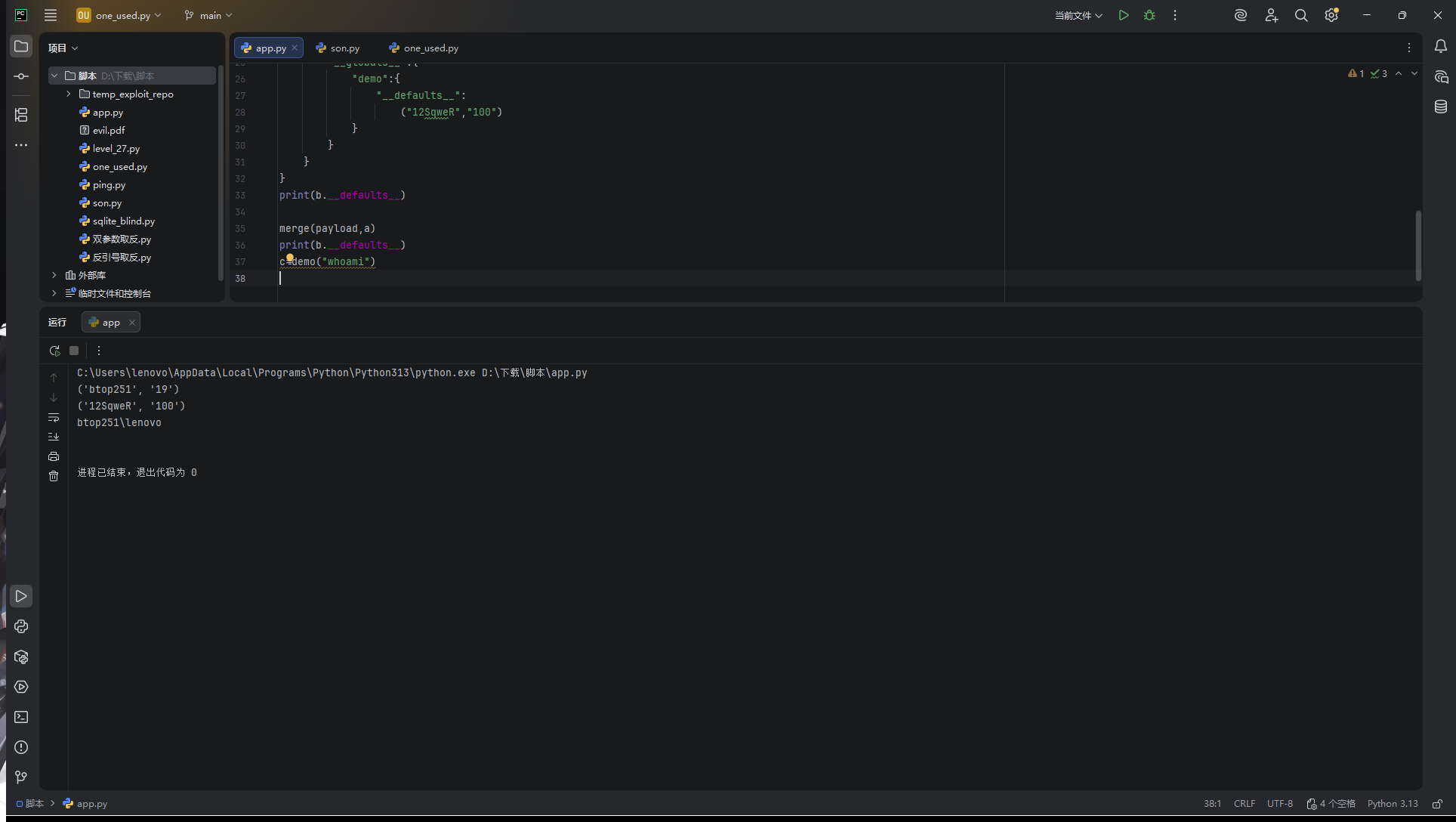Run the current file with green play button
1456x822 pixels.
click(x=1124, y=15)
